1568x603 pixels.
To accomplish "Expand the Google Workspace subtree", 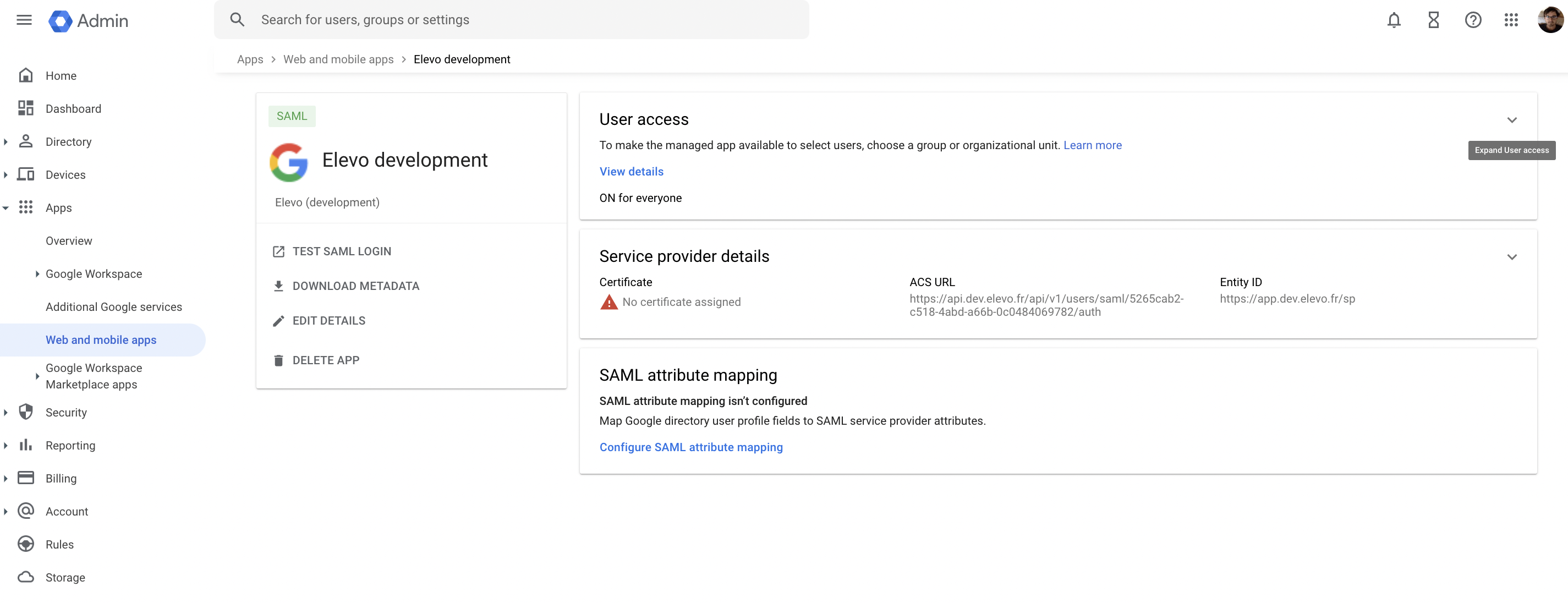I will (37, 274).
